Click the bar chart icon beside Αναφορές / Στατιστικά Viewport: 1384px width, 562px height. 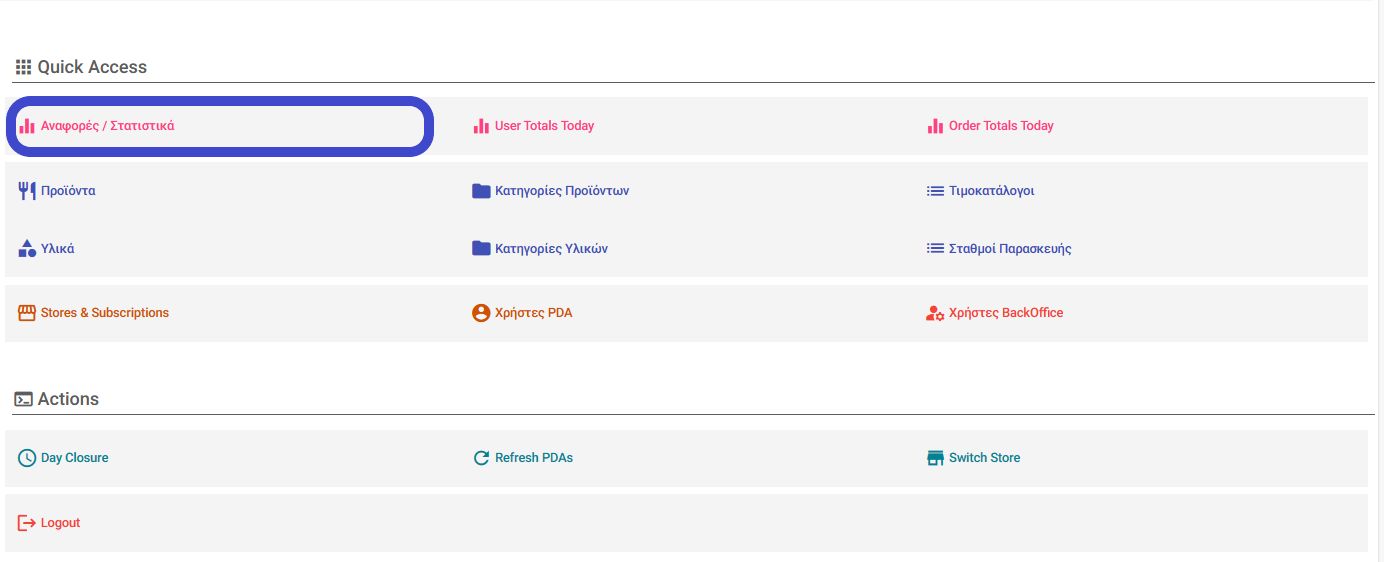(27, 126)
